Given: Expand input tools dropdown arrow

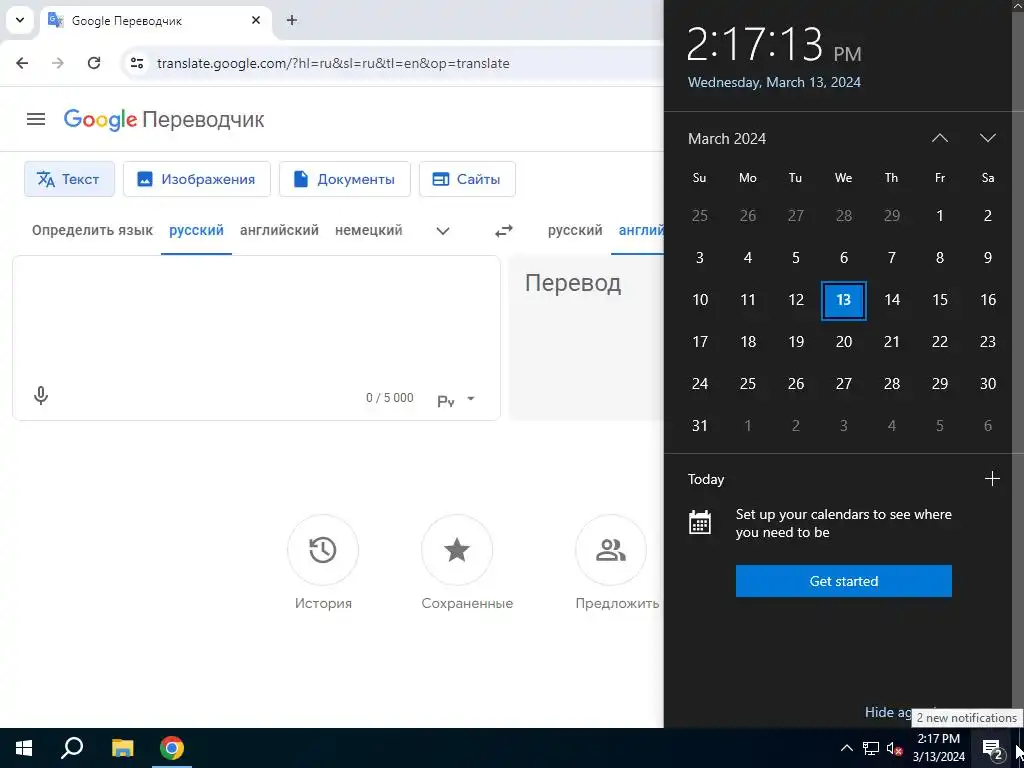Looking at the screenshot, I should point(471,399).
